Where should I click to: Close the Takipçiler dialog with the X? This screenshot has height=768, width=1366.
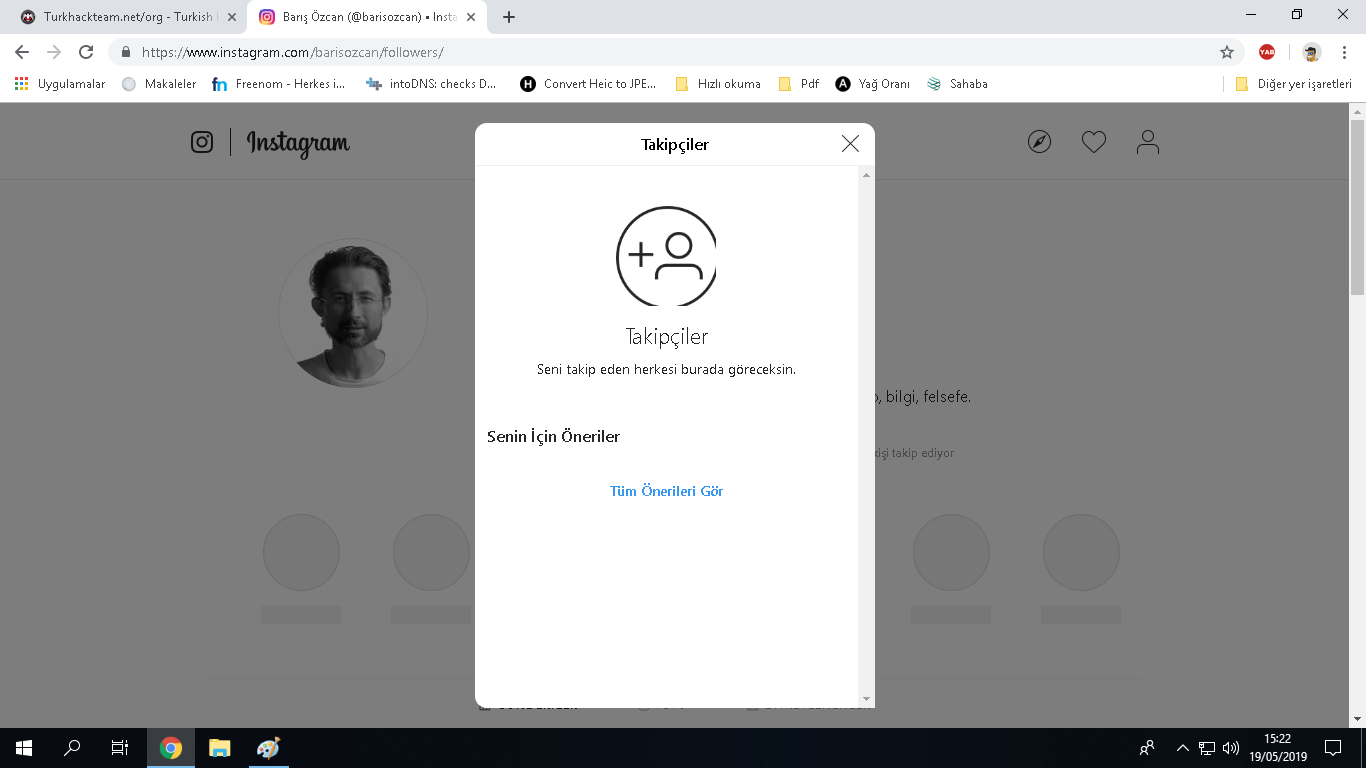850,144
